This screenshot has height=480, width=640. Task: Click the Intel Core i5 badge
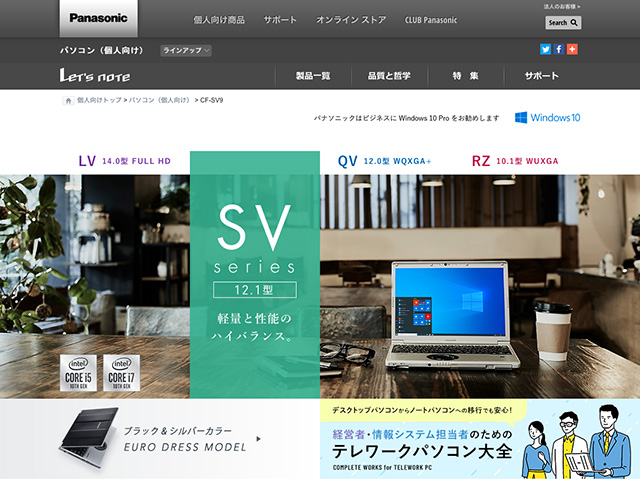tap(78, 373)
